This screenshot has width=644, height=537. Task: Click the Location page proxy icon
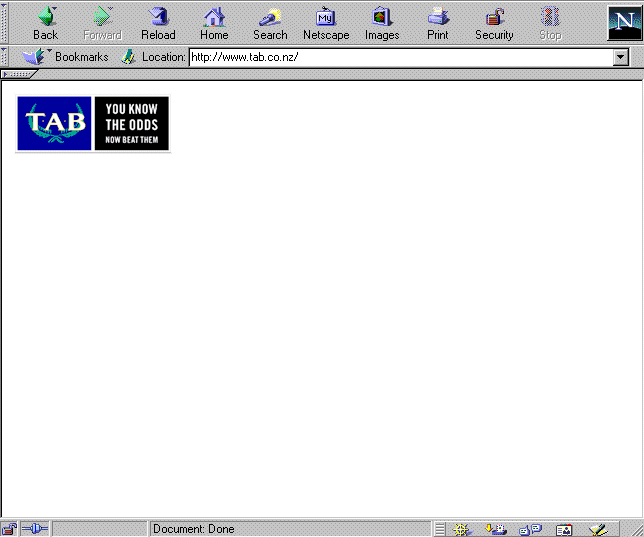point(128,57)
